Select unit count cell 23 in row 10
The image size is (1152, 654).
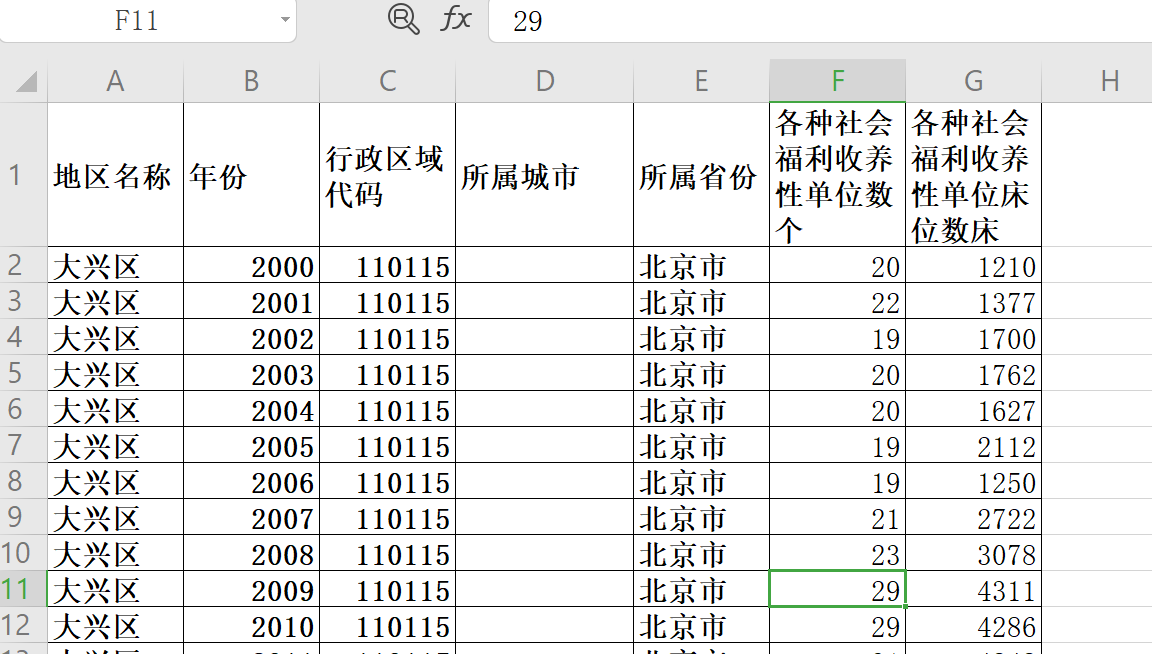click(838, 553)
